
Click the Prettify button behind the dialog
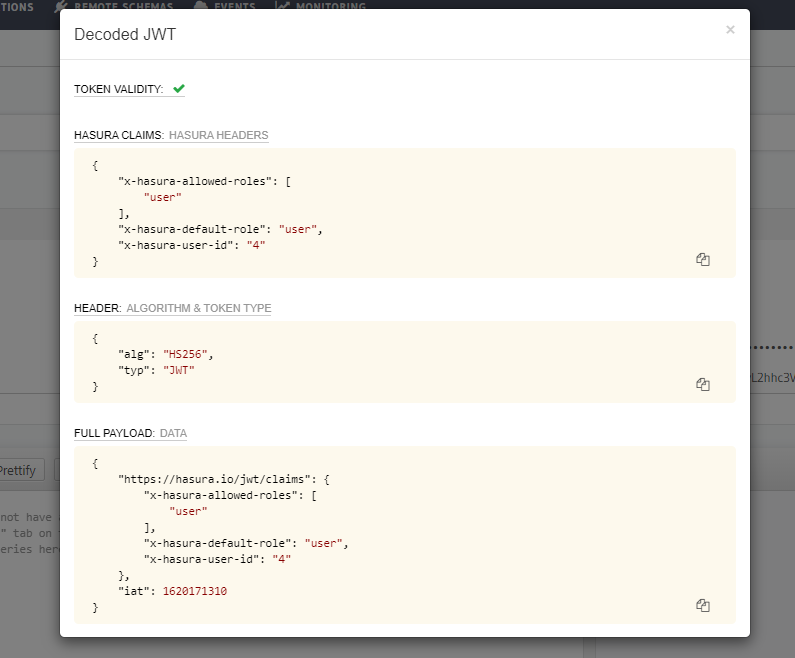[x=19, y=470]
